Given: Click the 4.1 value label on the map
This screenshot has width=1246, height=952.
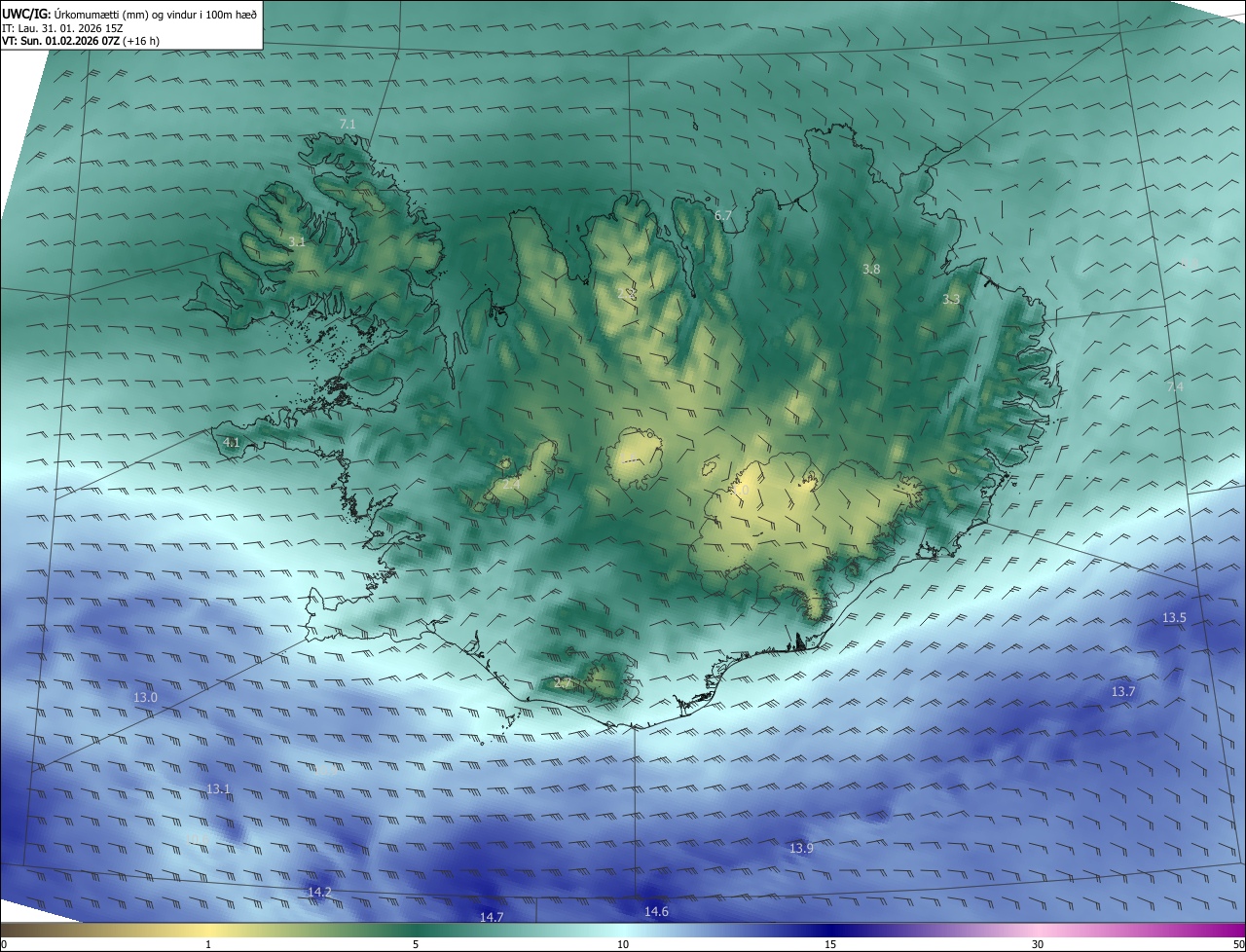Looking at the screenshot, I should tap(231, 442).
